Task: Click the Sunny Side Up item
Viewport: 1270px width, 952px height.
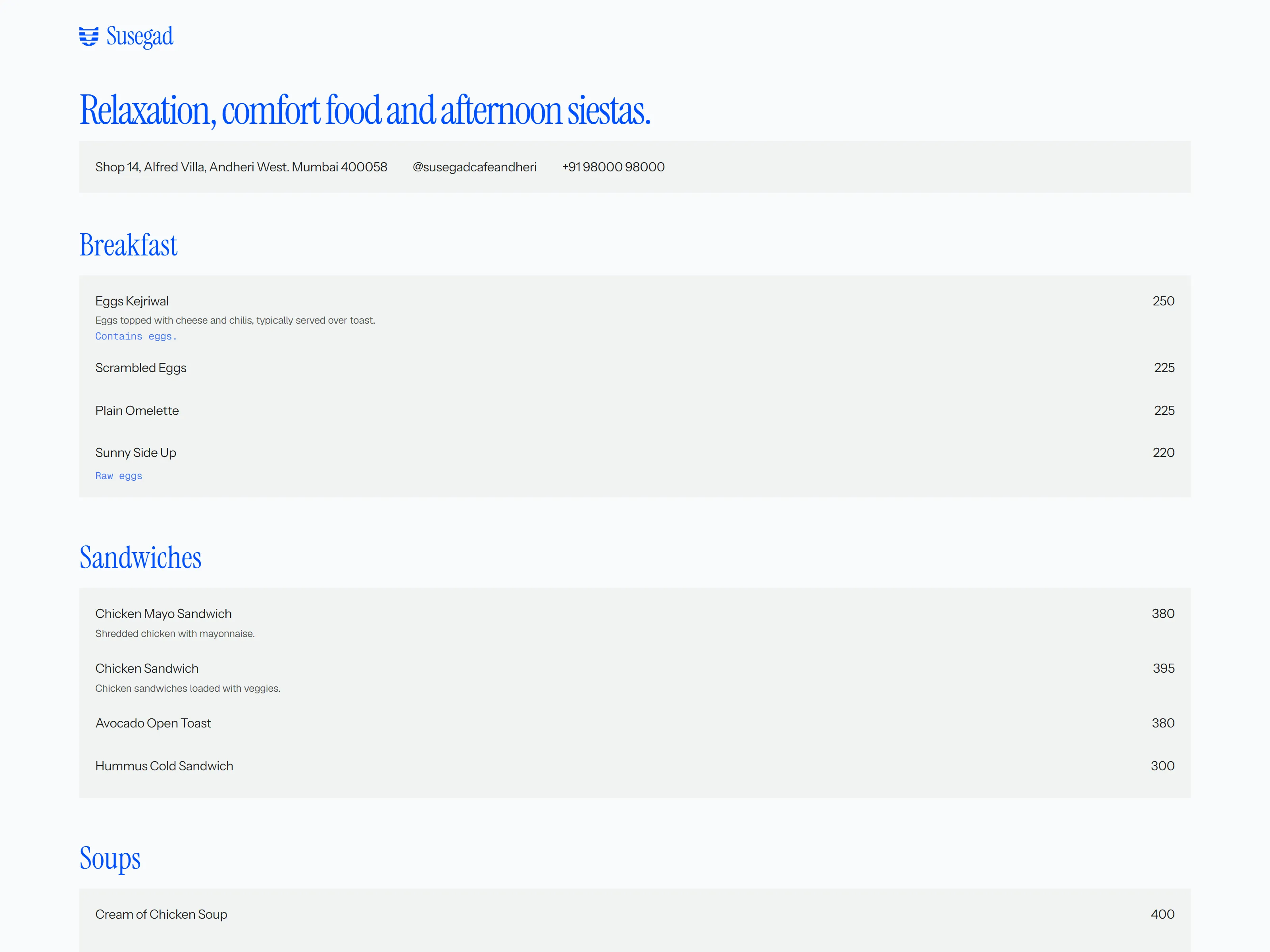Action: [x=135, y=453]
